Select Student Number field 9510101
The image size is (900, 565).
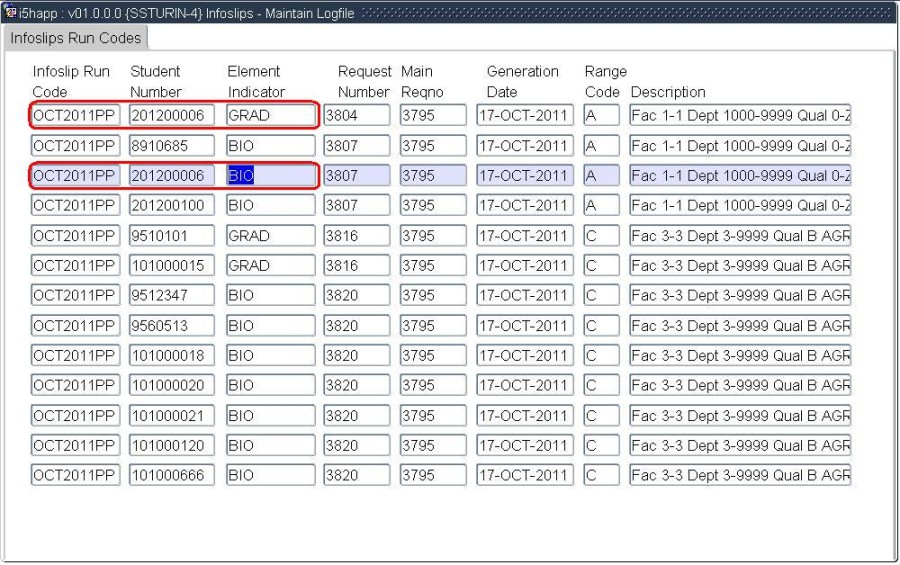(171, 236)
